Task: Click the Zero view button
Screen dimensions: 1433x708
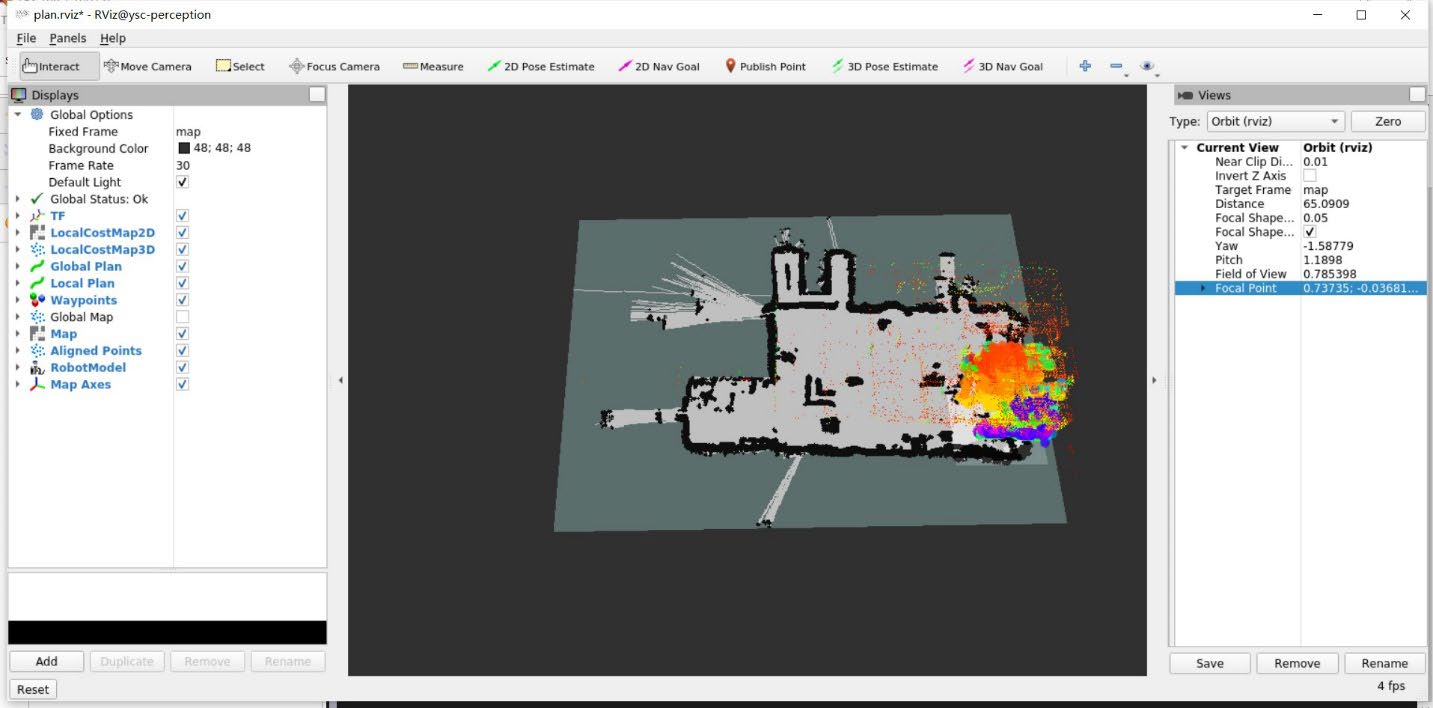Action: click(x=1388, y=121)
